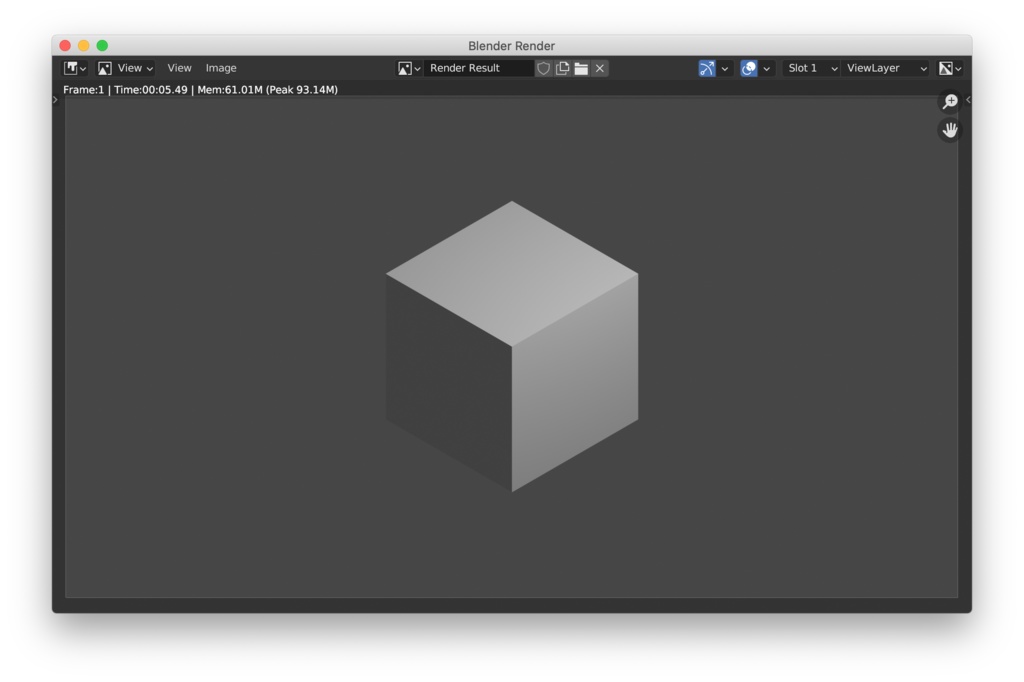Image resolution: width=1024 pixels, height=682 pixels.
Task: Toggle the gizmos visibility button
Action: (x=707, y=68)
